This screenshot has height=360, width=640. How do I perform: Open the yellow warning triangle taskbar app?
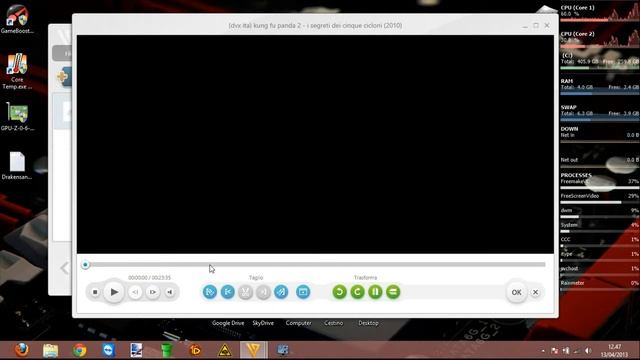coord(224,350)
